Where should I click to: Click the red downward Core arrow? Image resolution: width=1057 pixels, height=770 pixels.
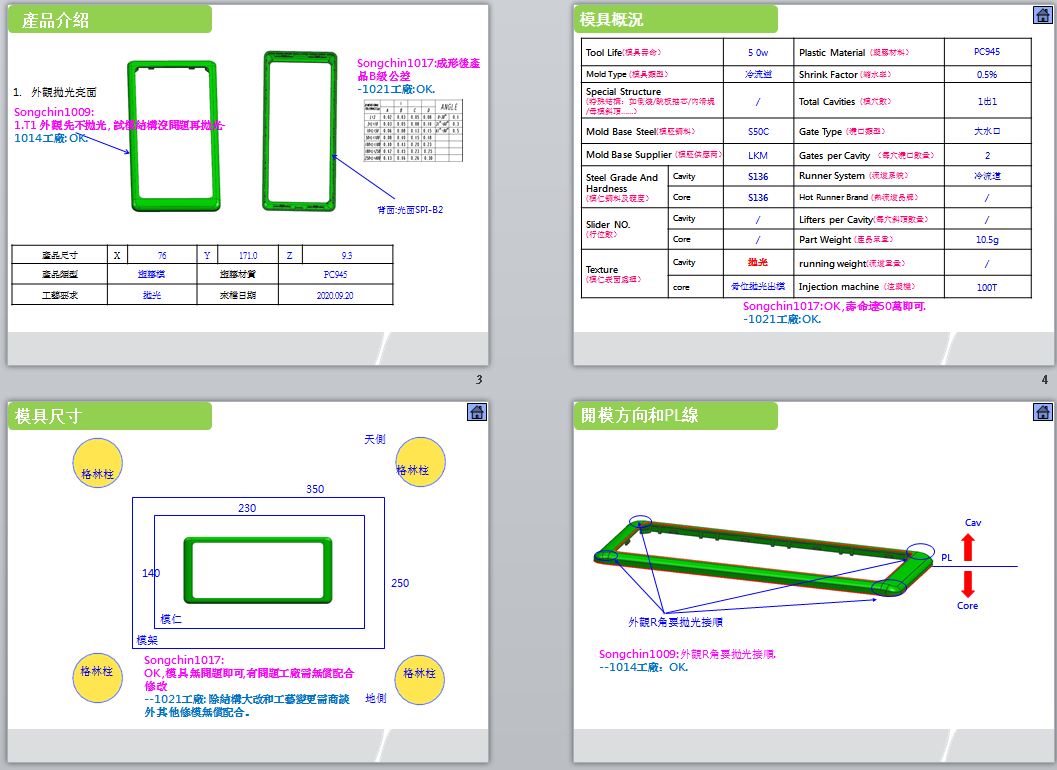967,583
